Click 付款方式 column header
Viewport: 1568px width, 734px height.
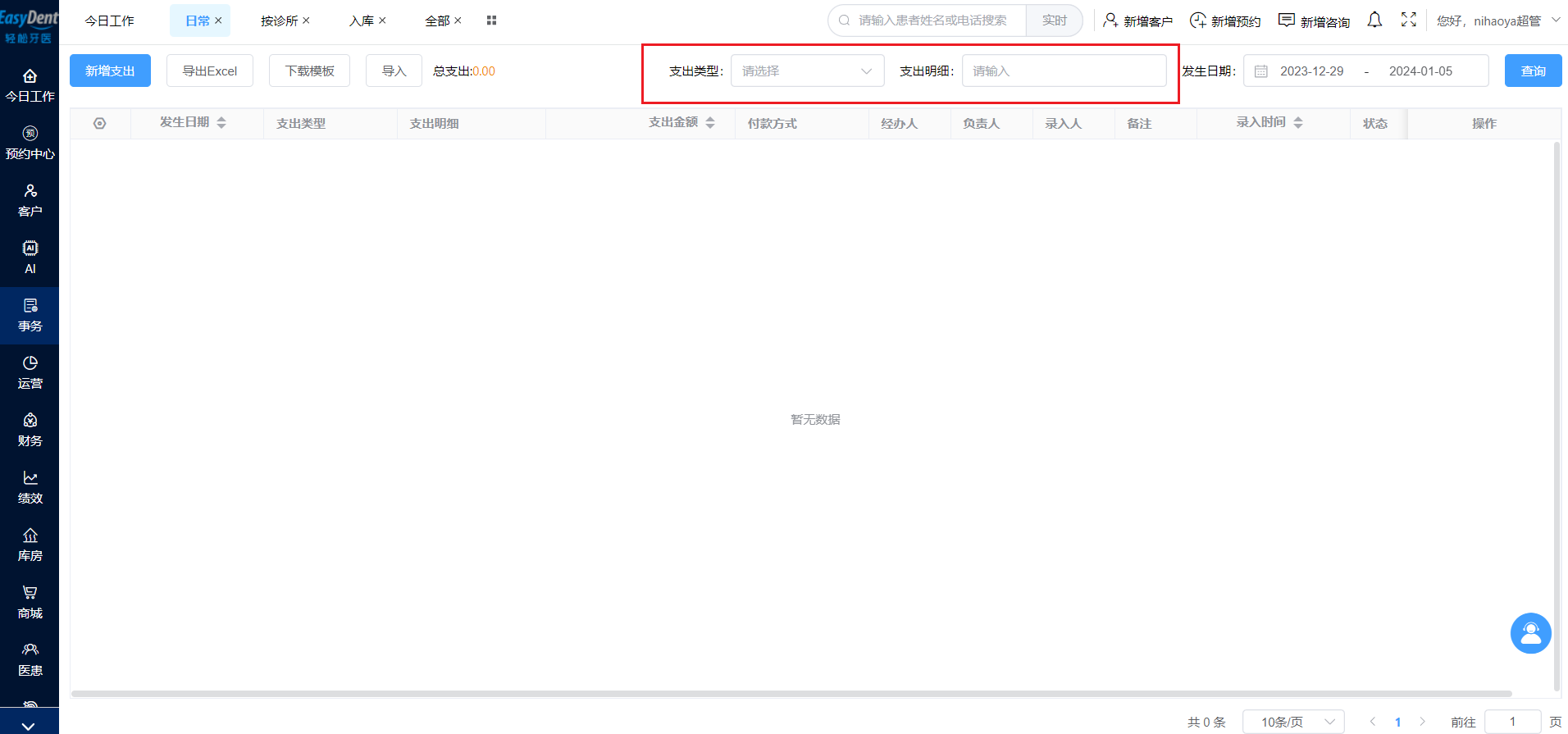772,123
